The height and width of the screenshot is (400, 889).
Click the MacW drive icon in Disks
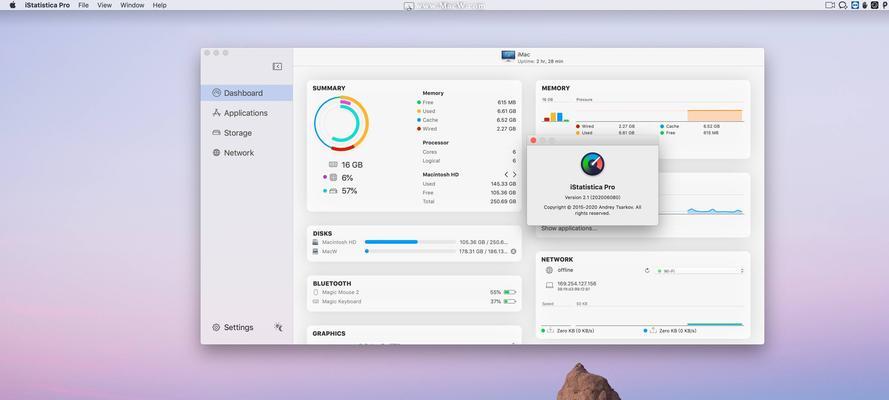pyautogui.click(x=315, y=251)
